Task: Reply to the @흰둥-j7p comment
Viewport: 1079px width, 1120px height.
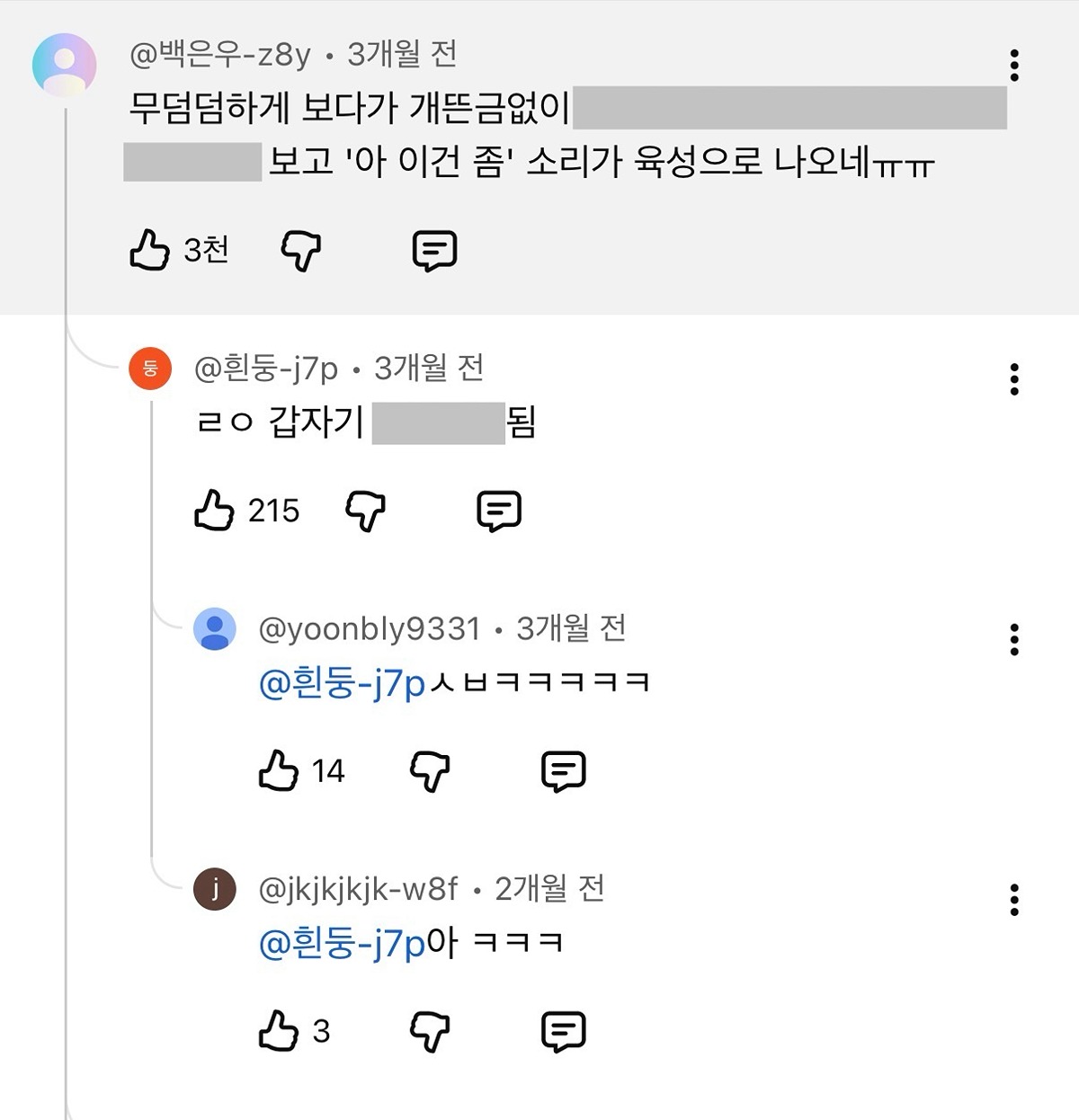Action: (x=499, y=511)
